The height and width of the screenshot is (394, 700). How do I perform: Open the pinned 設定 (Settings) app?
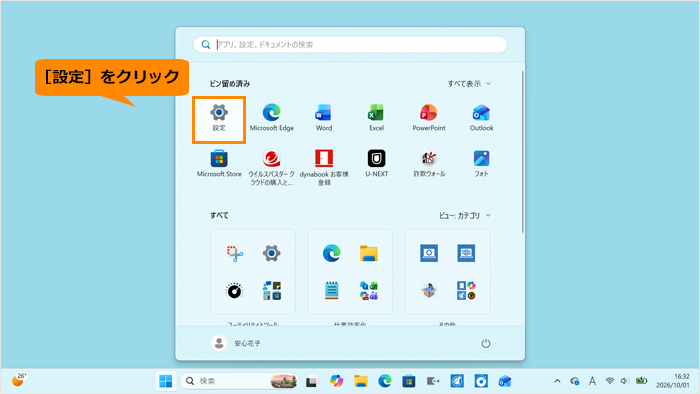coord(219,119)
